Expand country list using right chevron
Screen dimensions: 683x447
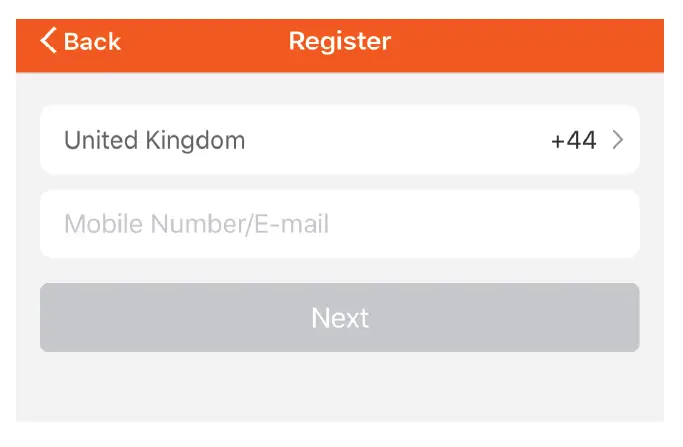(x=618, y=140)
